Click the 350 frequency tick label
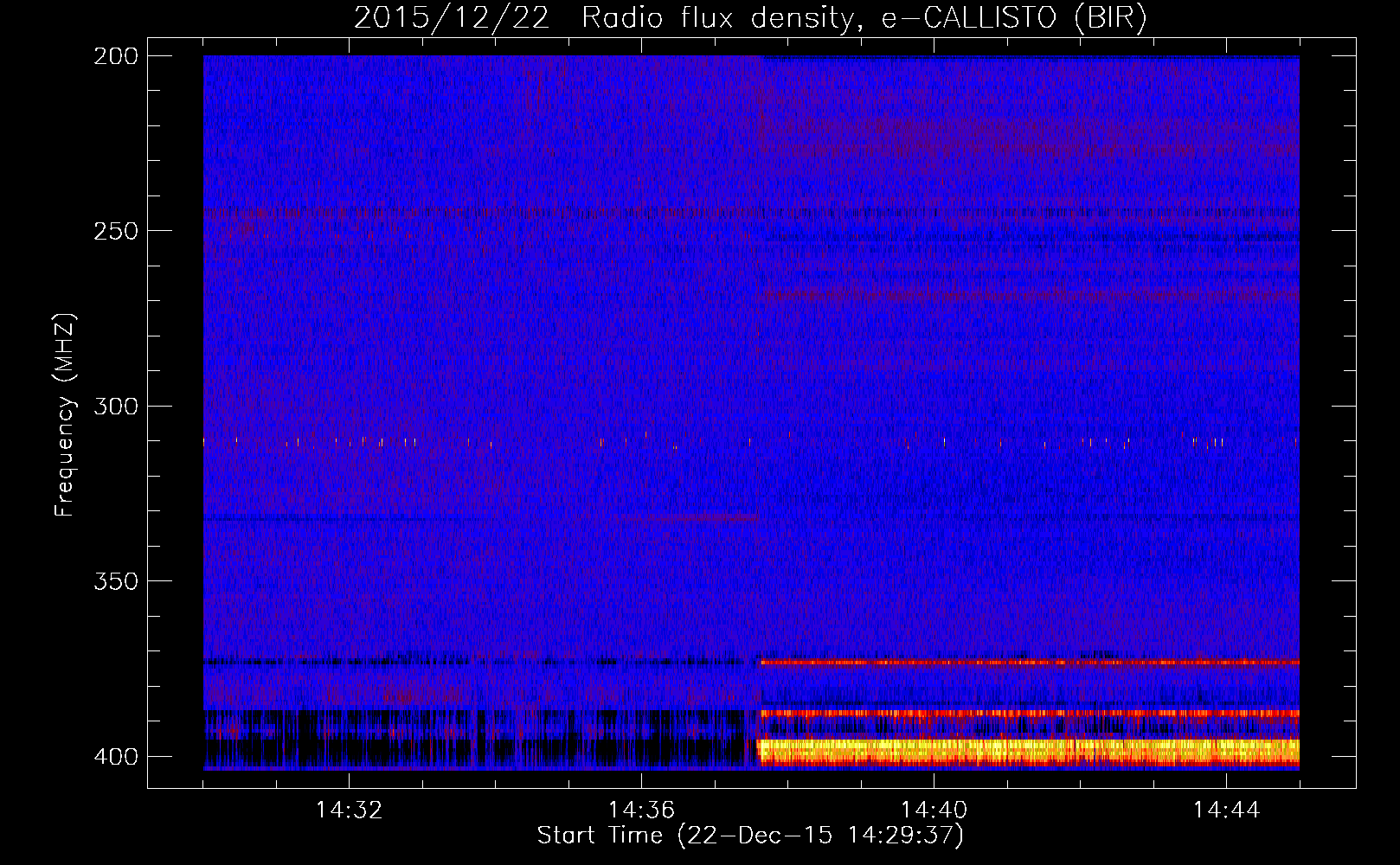Image resolution: width=1400 pixels, height=865 pixels. point(116,580)
